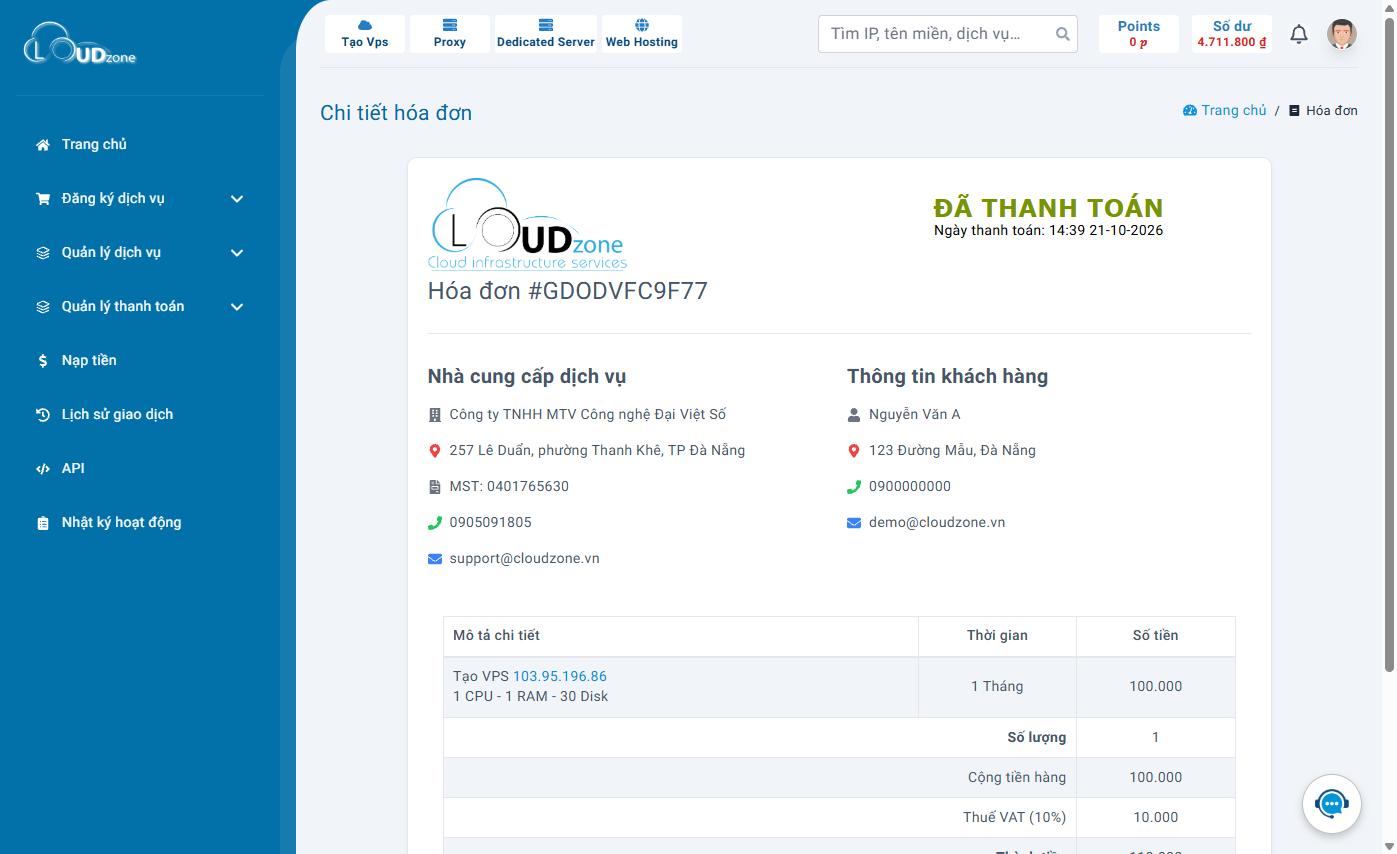Open Lịch sử giao dịch in the sidebar
Screen dimensions: 1397x854
(x=140, y=415)
